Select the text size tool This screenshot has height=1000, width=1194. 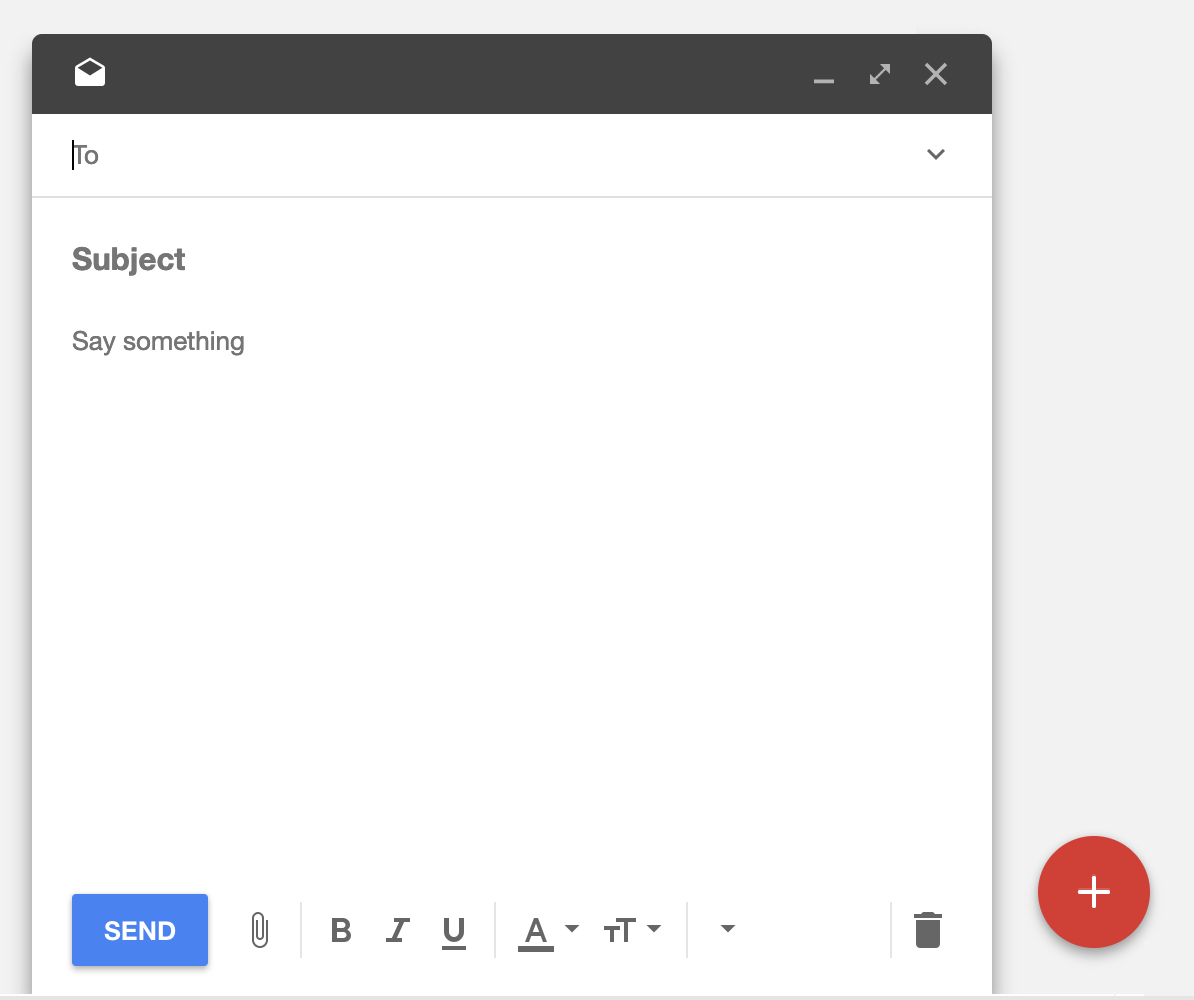pyautogui.click(x=619, y=930)
